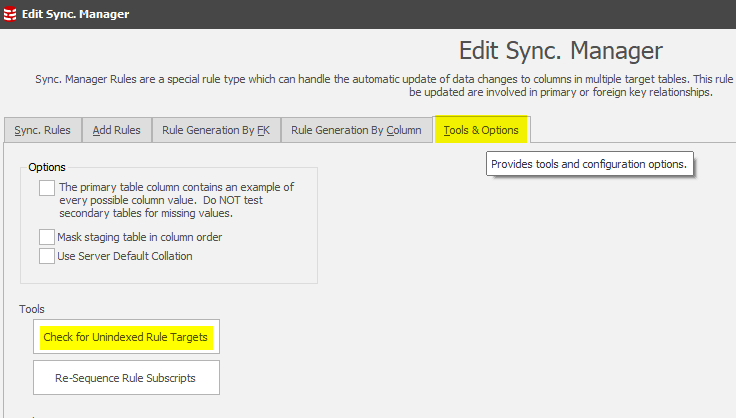Click the 'Use Server Default Collation' label text
736x418 pixels.
pyautogui.click(x=126, y=256)
